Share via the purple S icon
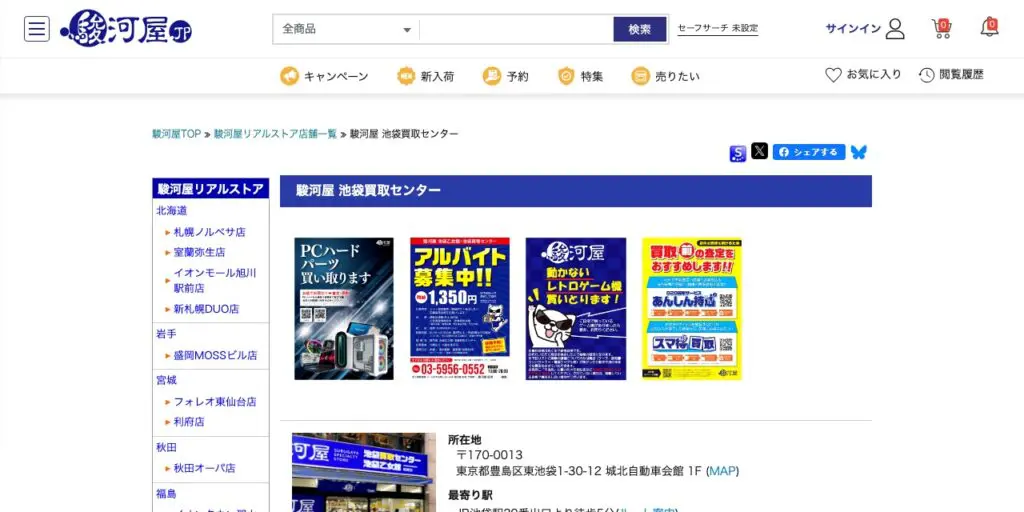 pyautogui.click(x=738, y=153)
